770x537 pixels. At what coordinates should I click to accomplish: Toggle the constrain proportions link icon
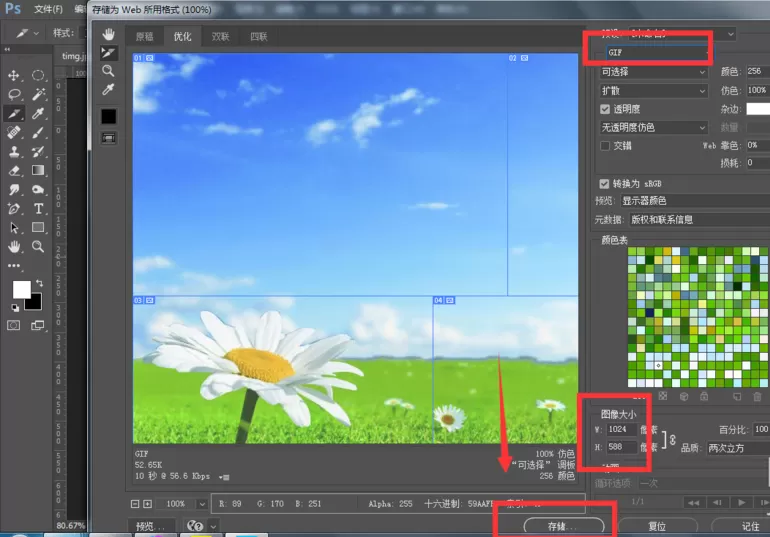[672, 439]
